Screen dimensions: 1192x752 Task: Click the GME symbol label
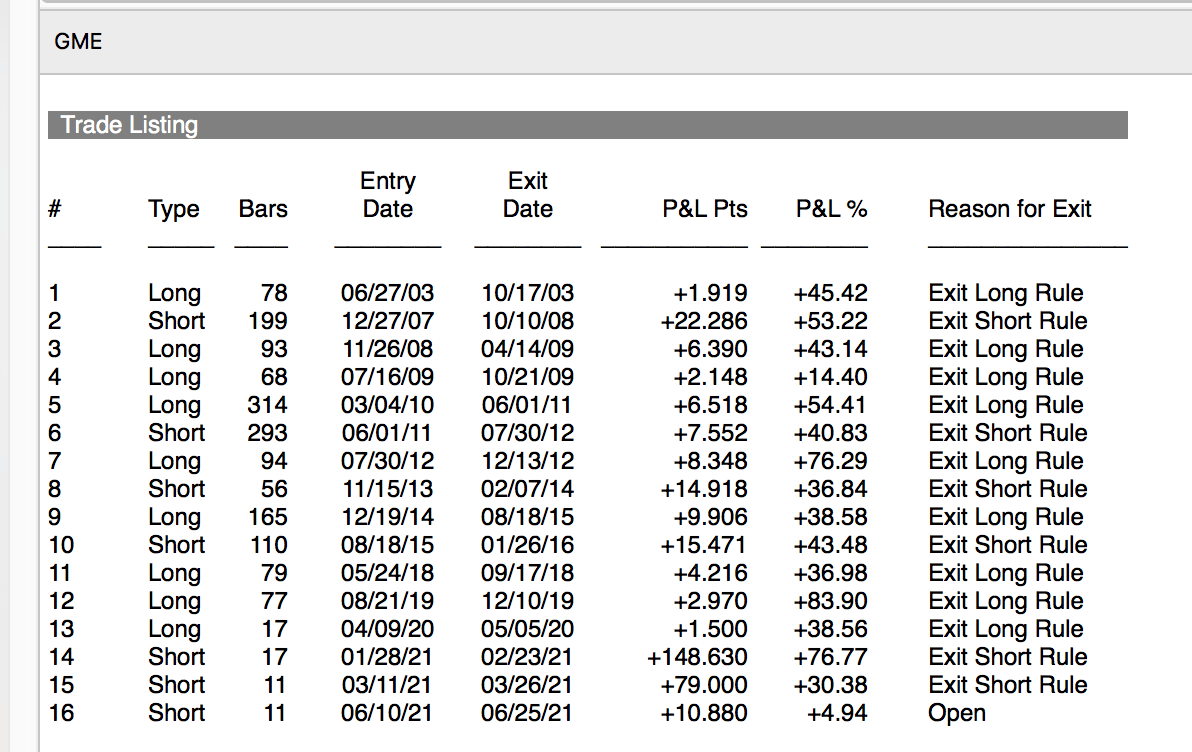[x=78, y=42]
